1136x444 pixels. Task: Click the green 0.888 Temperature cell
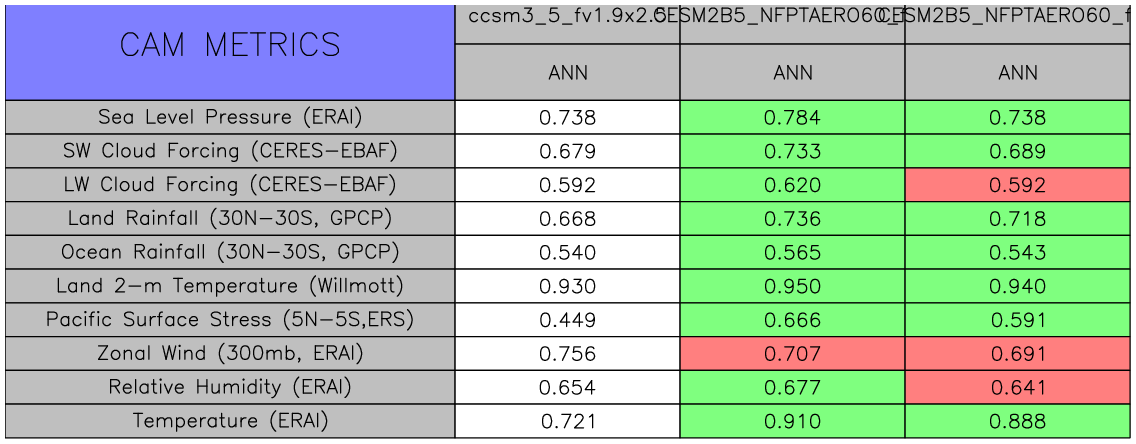tap(1018, 421)
